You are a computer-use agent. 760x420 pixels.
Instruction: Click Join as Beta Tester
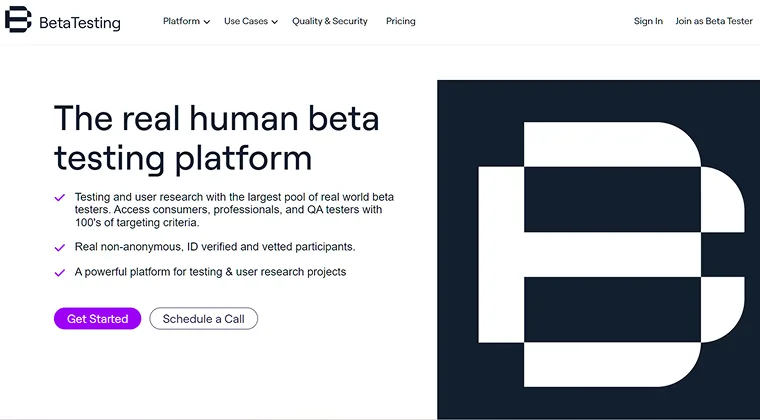click(714, 21)
